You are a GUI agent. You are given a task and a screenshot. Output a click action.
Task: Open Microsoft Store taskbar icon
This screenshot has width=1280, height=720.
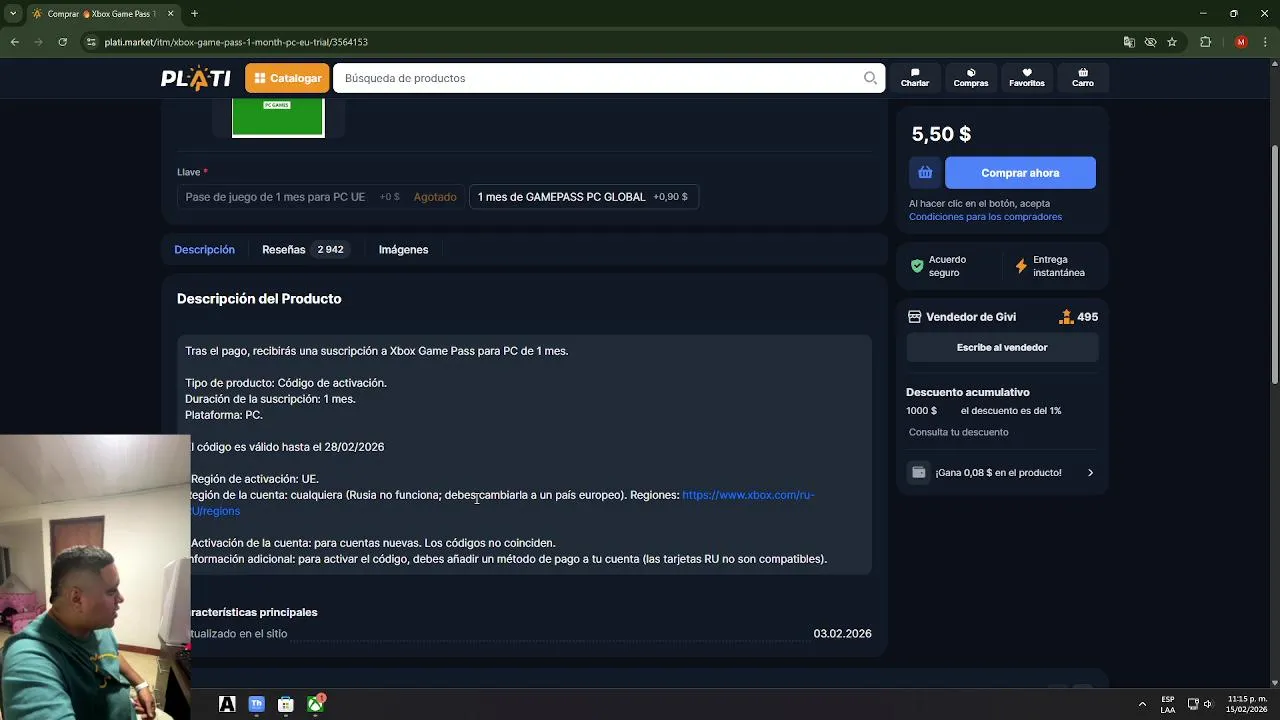[286, 704]
